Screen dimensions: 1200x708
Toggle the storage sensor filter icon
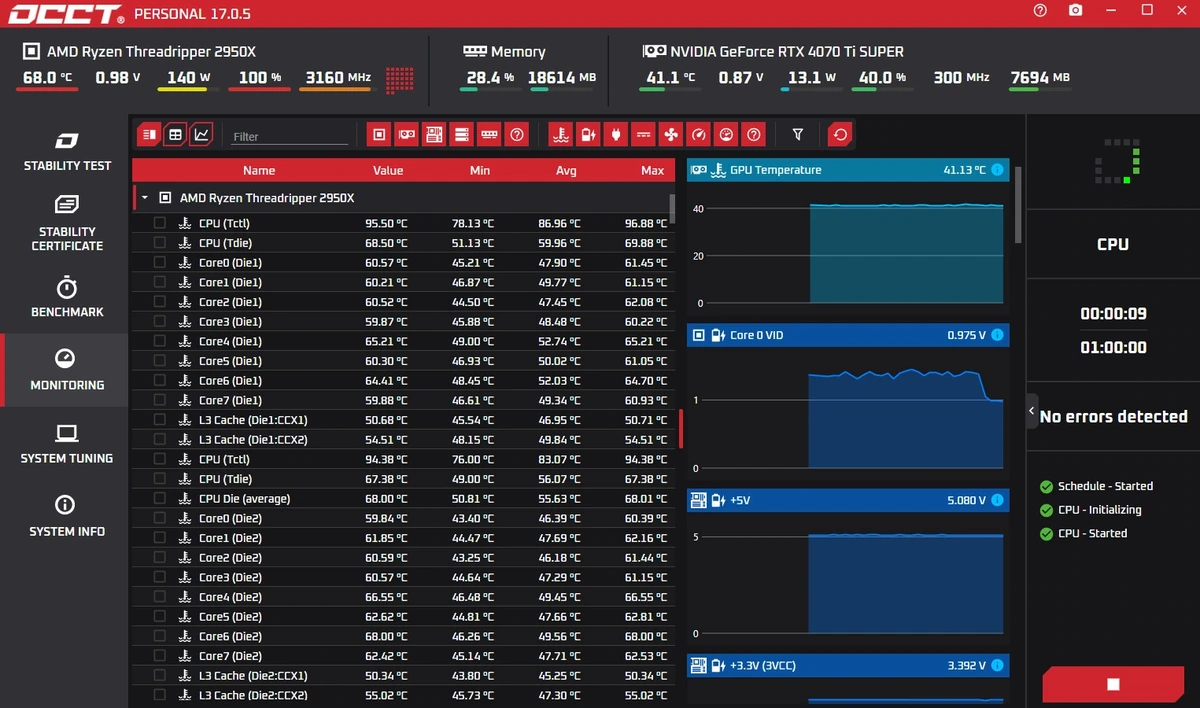pyautogui.click(x=461, y=134)
